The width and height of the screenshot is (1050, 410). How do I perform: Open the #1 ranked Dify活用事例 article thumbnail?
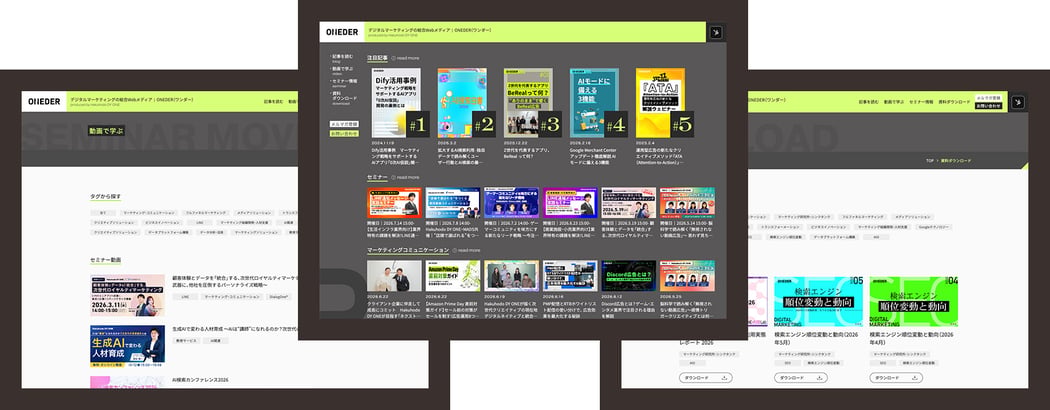tap(396, 103)
